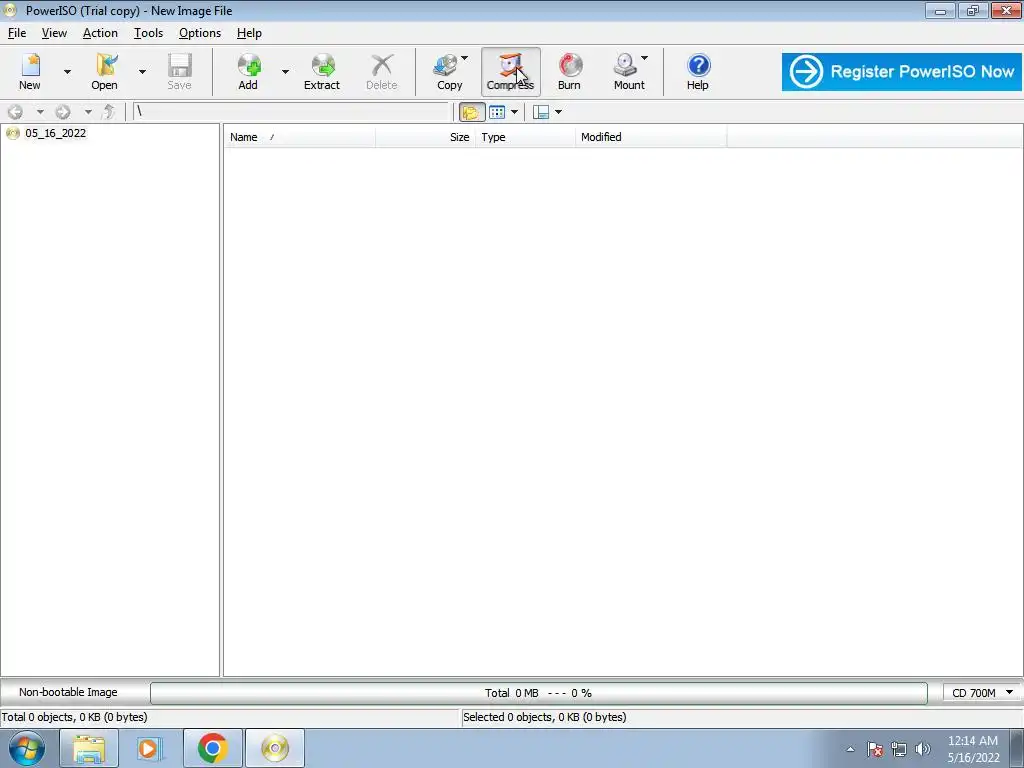Open the View menu
1024x768 pixels.
pos(54,33)
